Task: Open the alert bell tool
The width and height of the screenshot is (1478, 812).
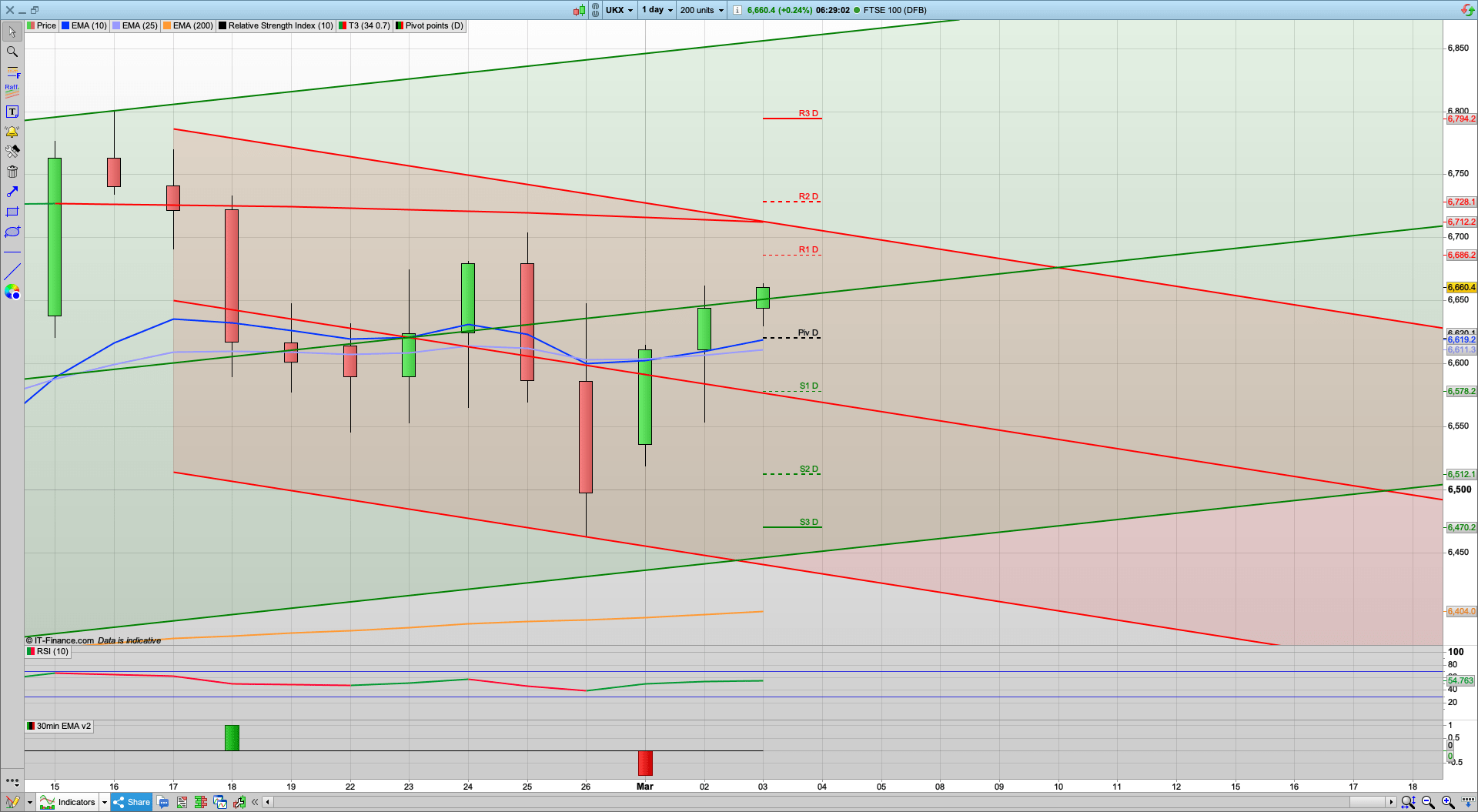Action: click(x=12, y=131)
